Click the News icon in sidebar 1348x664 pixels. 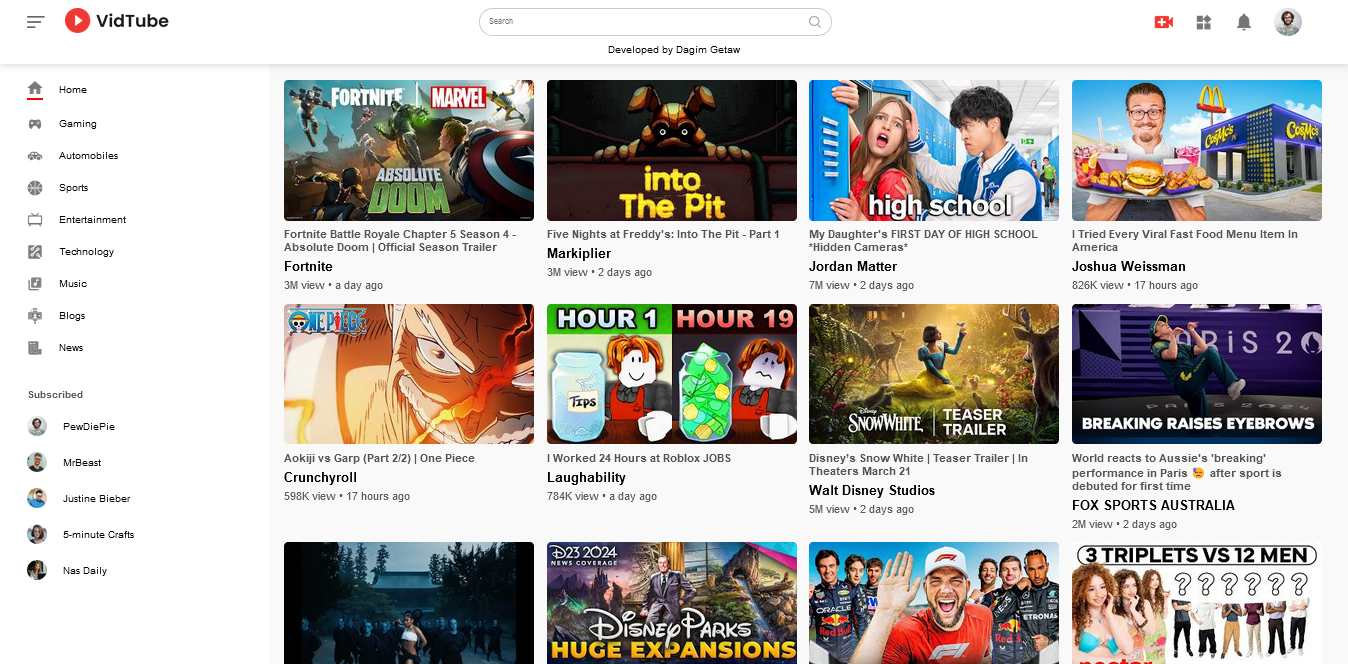coord(35,348)
